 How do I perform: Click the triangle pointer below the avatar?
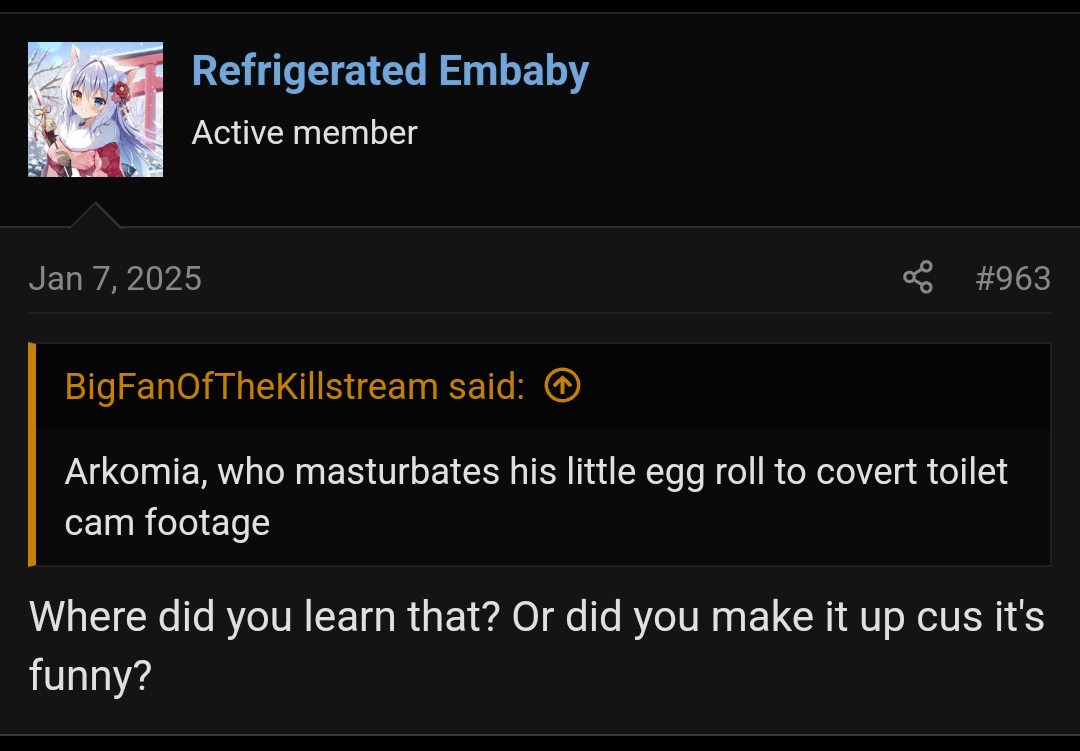click(96, 216)
